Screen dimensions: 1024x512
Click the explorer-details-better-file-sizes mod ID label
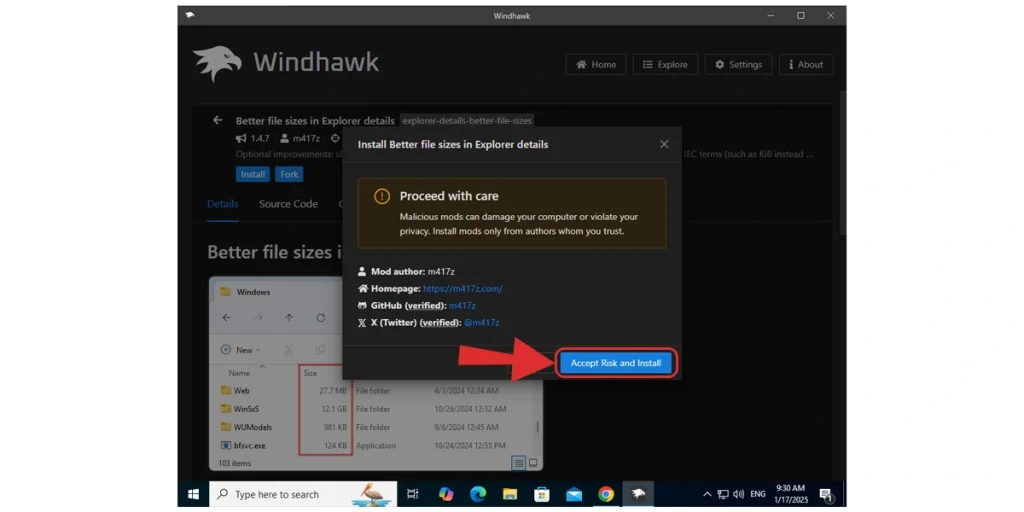467,121
